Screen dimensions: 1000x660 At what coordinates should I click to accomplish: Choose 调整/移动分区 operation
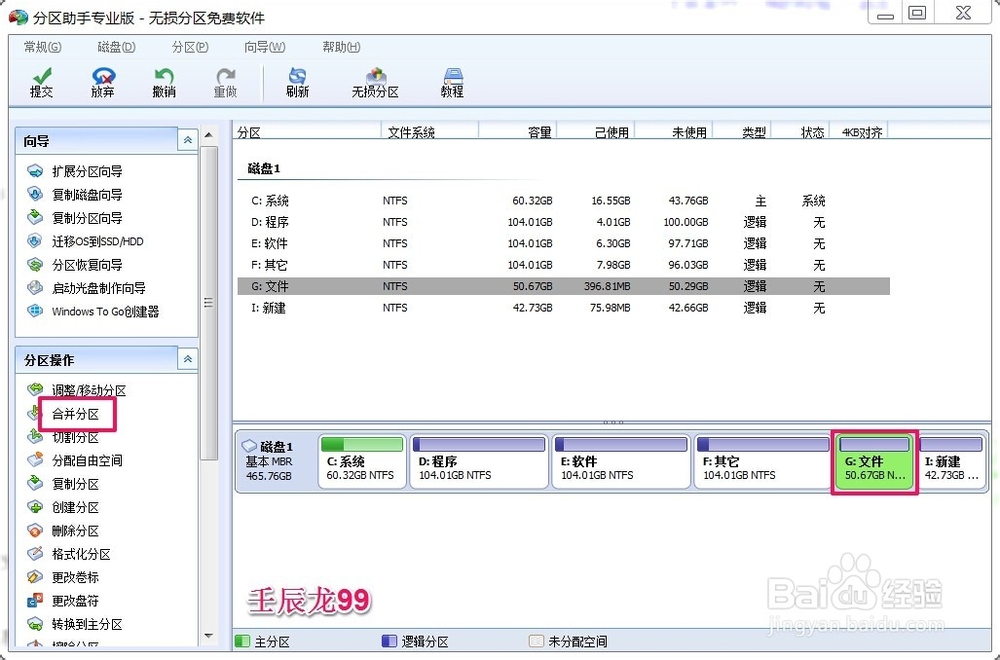77,390
